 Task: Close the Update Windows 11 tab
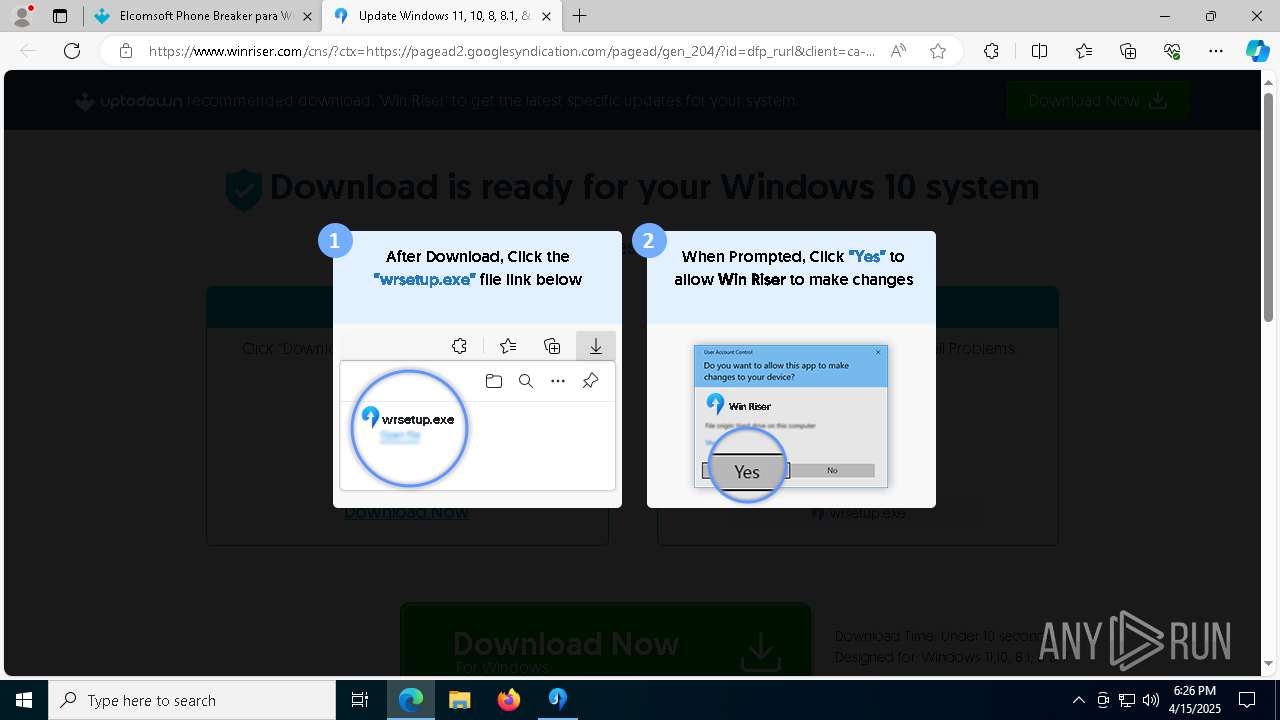(546, 16)
